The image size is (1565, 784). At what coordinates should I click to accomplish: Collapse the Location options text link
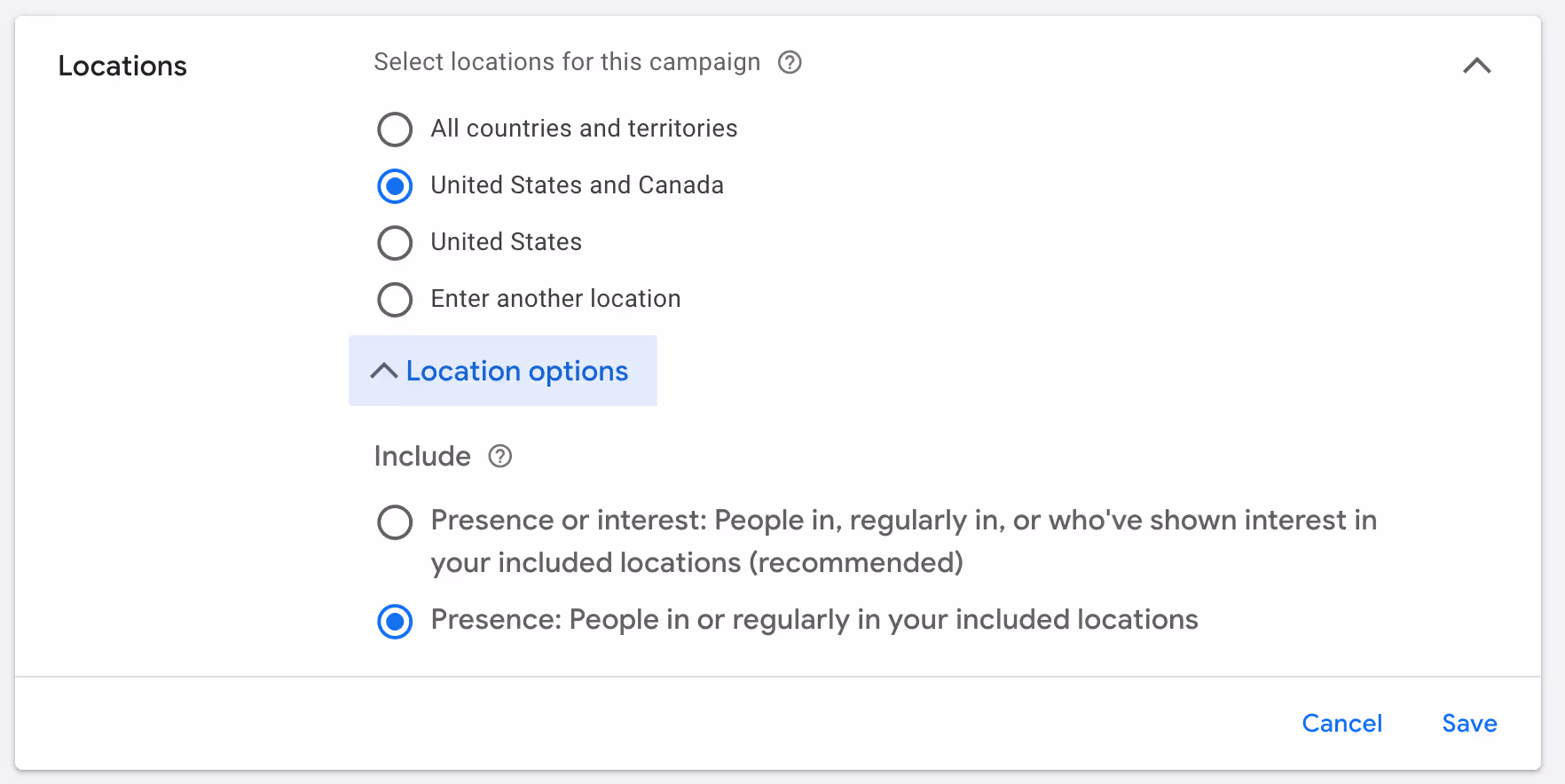pos(517,371)
